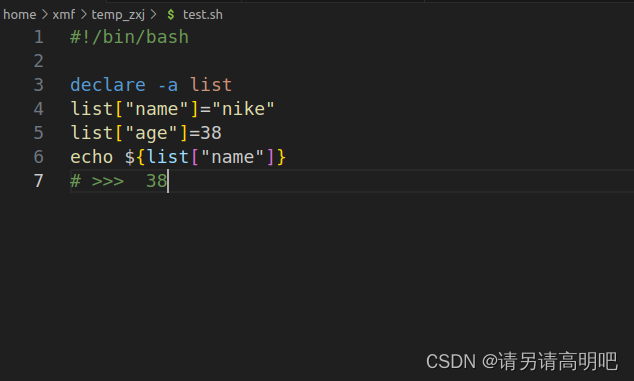Click the closing yellow brace on line 6
Image resolution: width=634 pixels, height=381 pixels.
coord(281,157)
